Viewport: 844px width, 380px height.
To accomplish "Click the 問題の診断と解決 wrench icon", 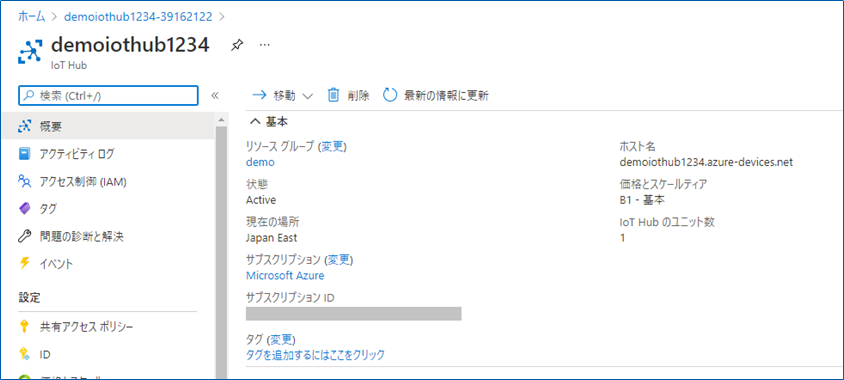I will [x=25, y=236].
